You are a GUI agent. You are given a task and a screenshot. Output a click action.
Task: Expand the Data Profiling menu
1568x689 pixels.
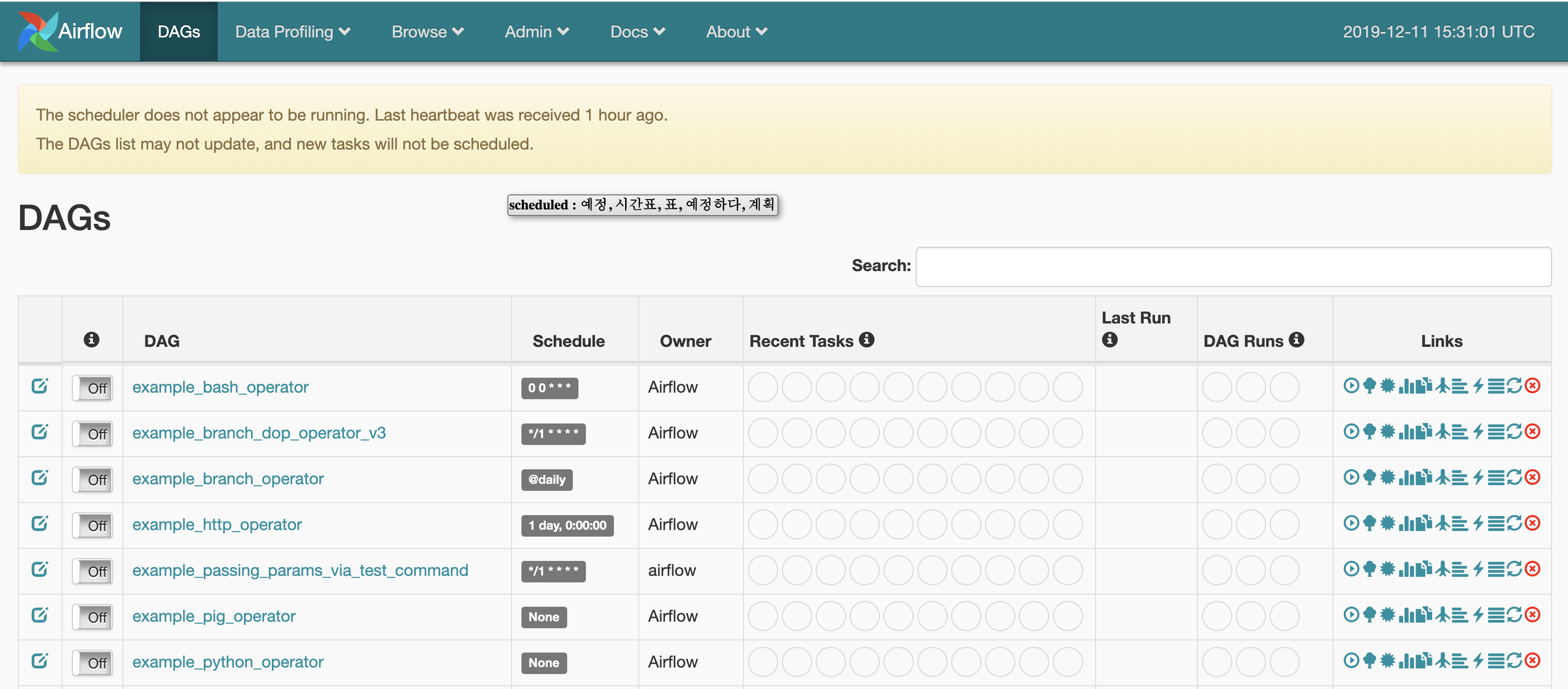293,32
